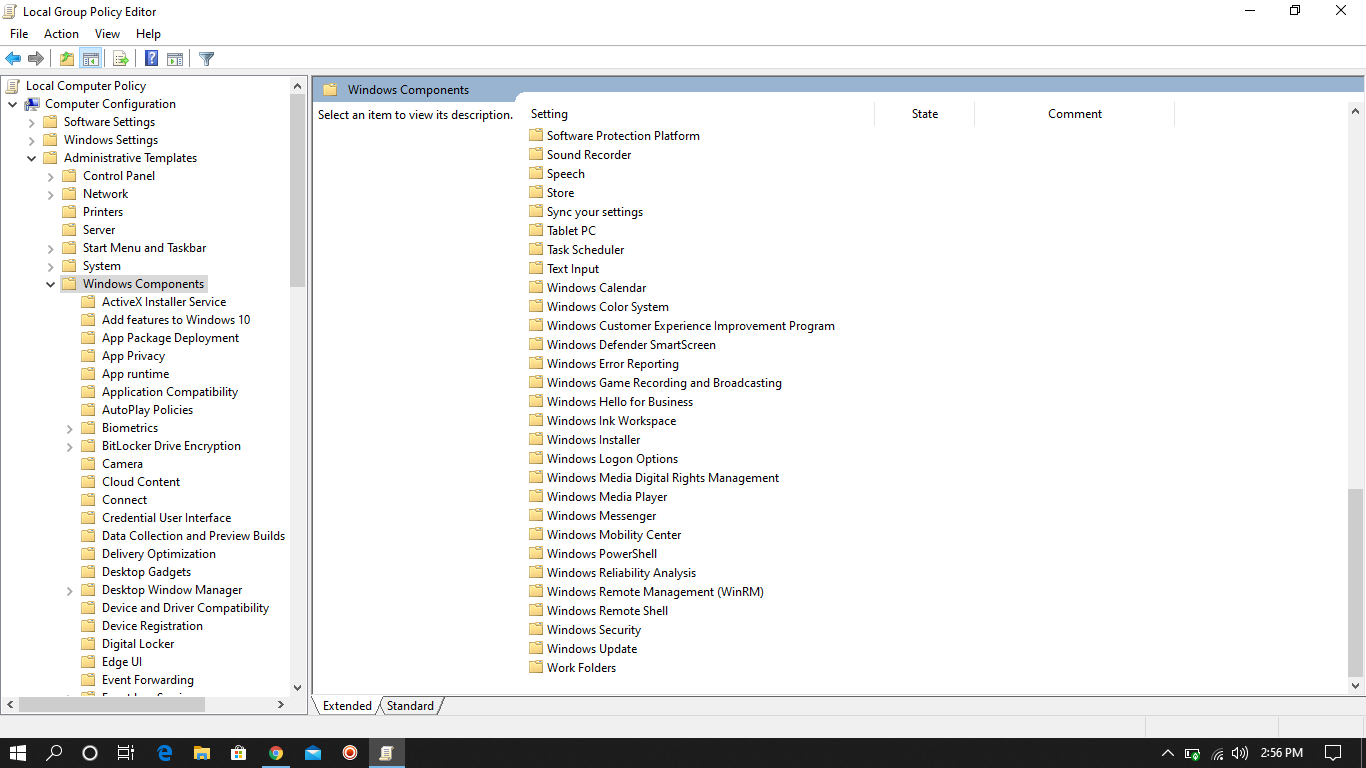Open Mail app from taskbar
This screenshot has width=1366, height=768.
[x=313, y=753]
